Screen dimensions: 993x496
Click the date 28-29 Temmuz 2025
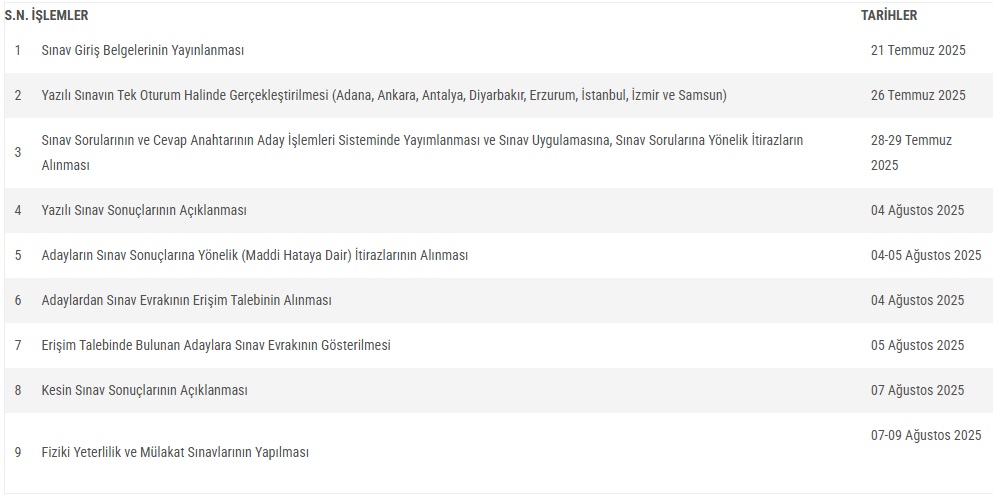click(911, 152)
